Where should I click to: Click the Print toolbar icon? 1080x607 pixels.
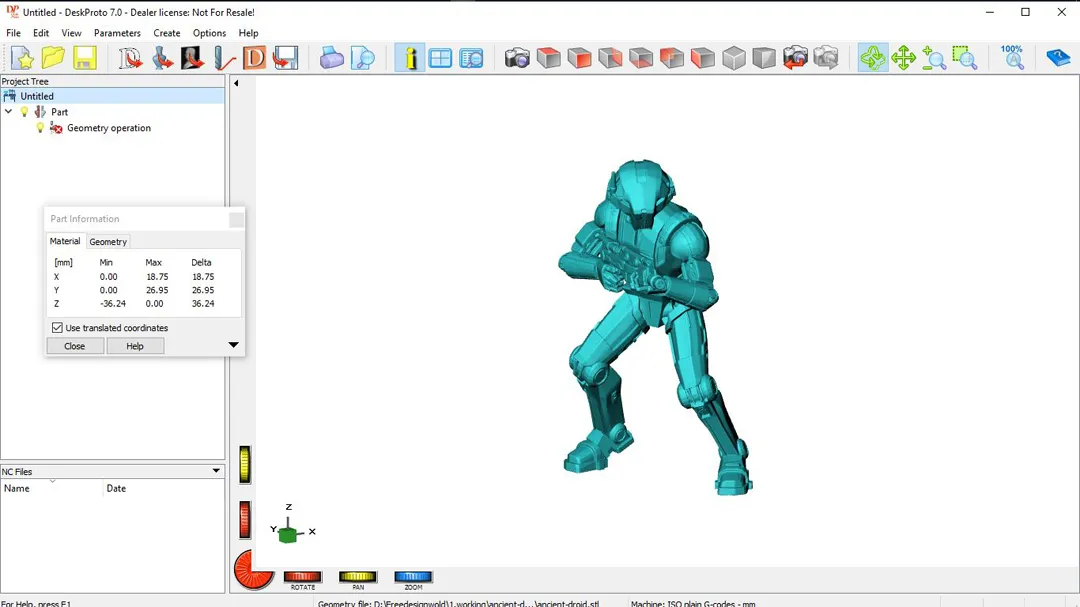pos(331,58)
